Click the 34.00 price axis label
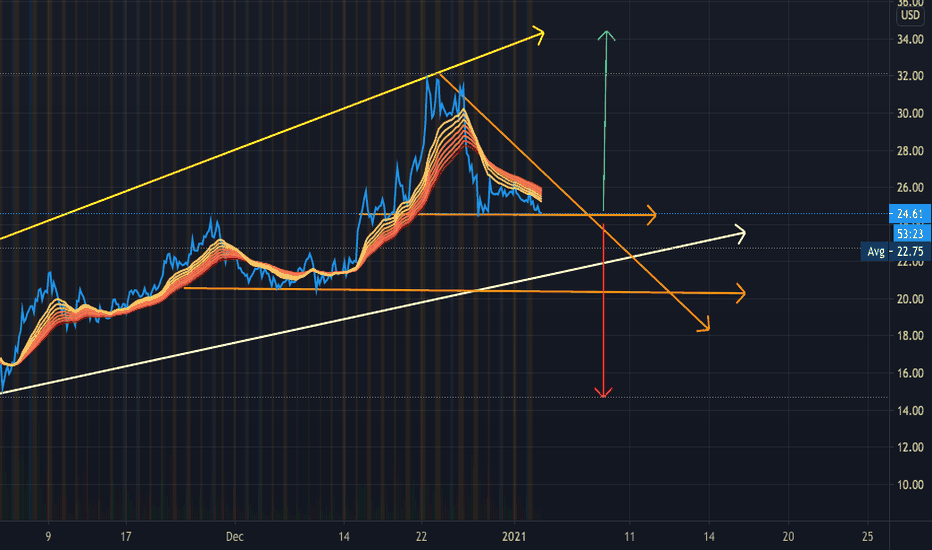The width and height of the screenshot is (932, 550). tap(910, 40)
